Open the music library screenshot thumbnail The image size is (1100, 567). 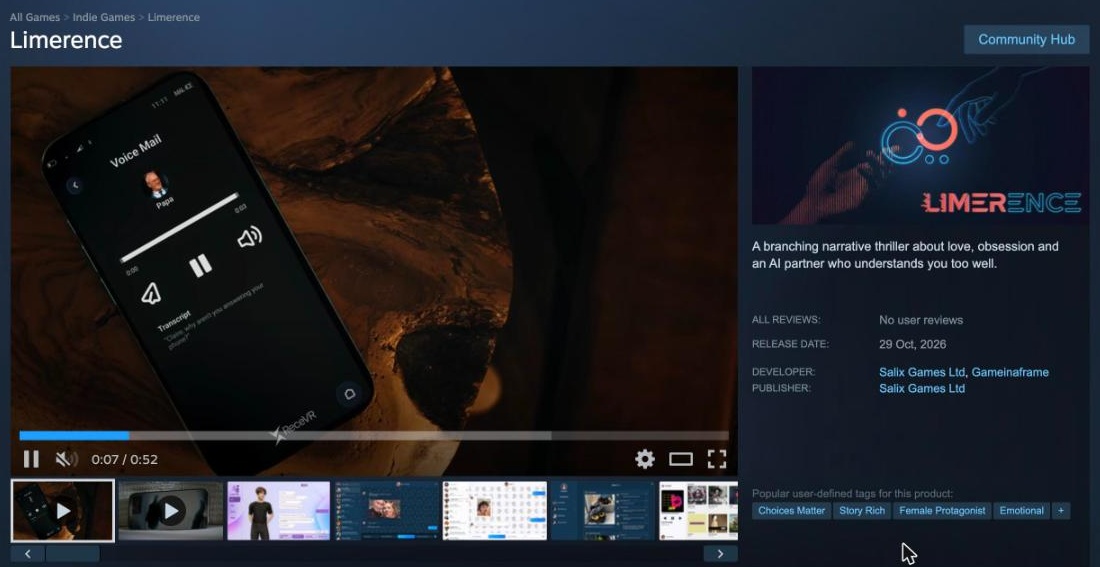click(698, 510)
